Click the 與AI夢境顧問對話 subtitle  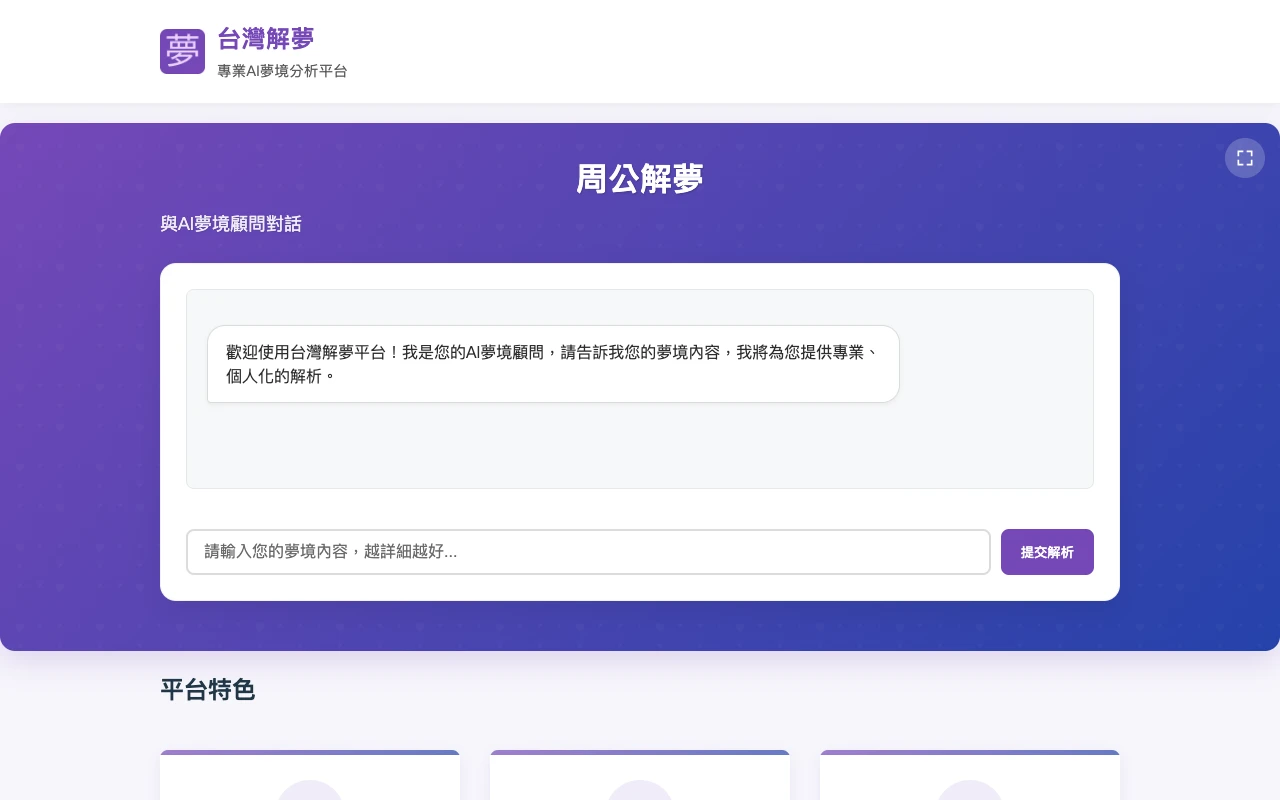[x=231, y=224]
